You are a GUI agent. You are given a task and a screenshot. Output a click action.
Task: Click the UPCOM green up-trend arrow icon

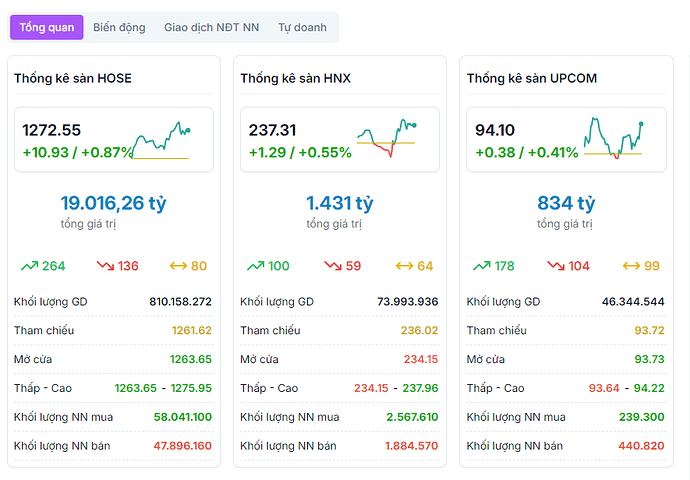(x=481, y=266)
